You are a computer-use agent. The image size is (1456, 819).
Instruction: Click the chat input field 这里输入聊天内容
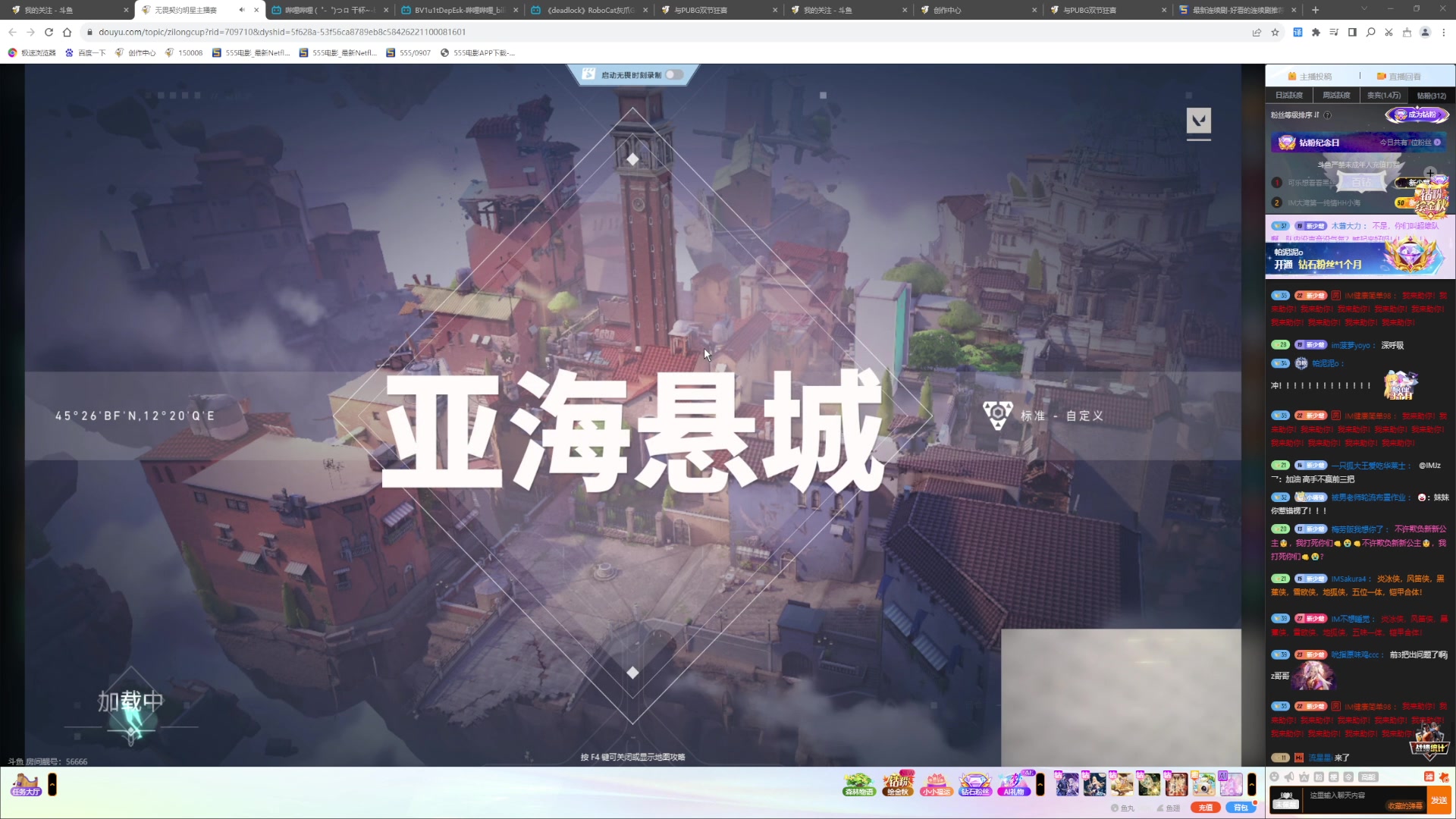coord(1342,795)
